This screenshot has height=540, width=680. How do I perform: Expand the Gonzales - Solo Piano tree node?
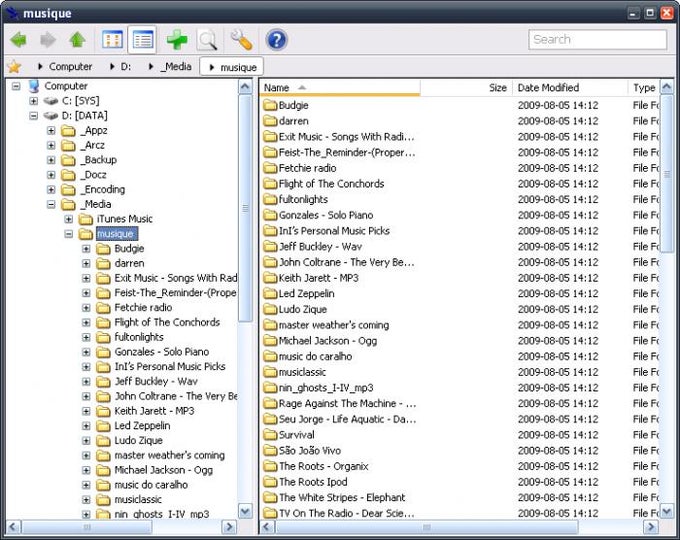point(86,352)
